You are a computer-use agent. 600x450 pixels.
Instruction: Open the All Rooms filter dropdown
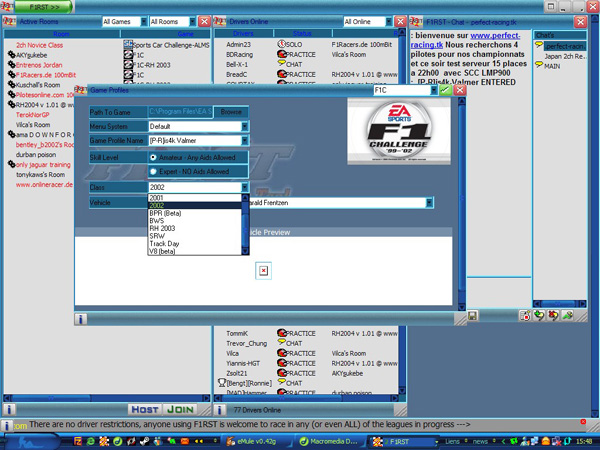(192, 21)
